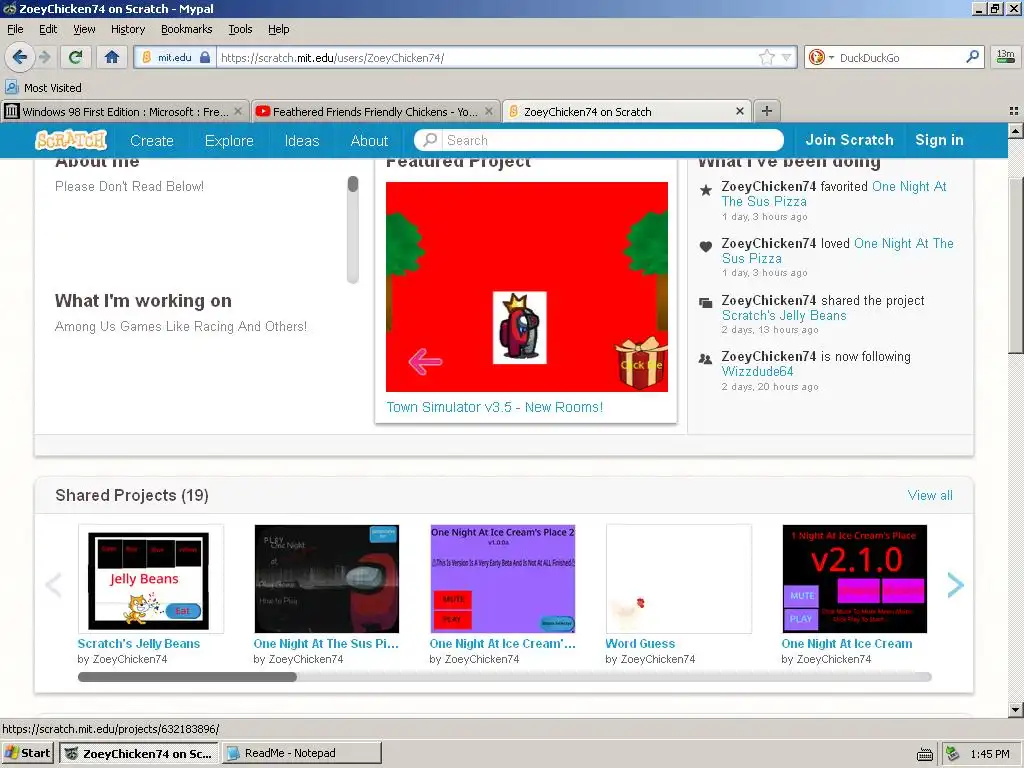
Task: Click the network connection tray icon
Action: click(952, 753)
